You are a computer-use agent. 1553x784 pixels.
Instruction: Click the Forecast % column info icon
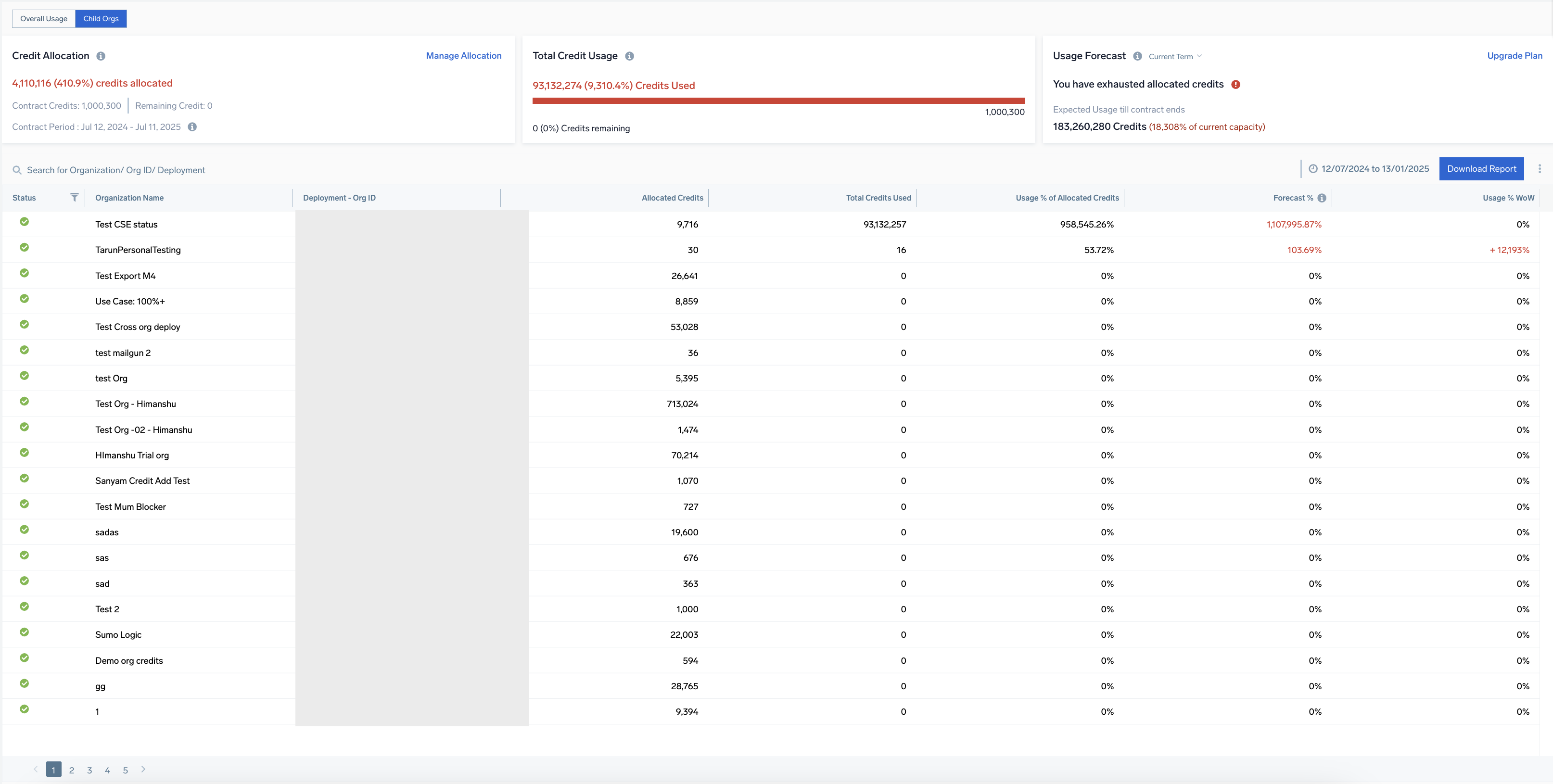(1322, 198)
